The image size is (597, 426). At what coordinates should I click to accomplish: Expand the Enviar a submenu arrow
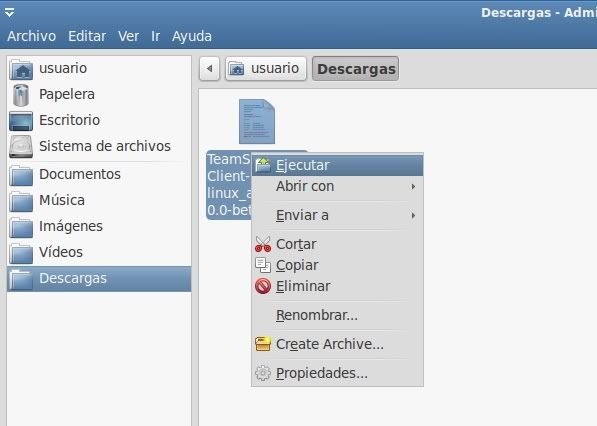coord(413,215)
